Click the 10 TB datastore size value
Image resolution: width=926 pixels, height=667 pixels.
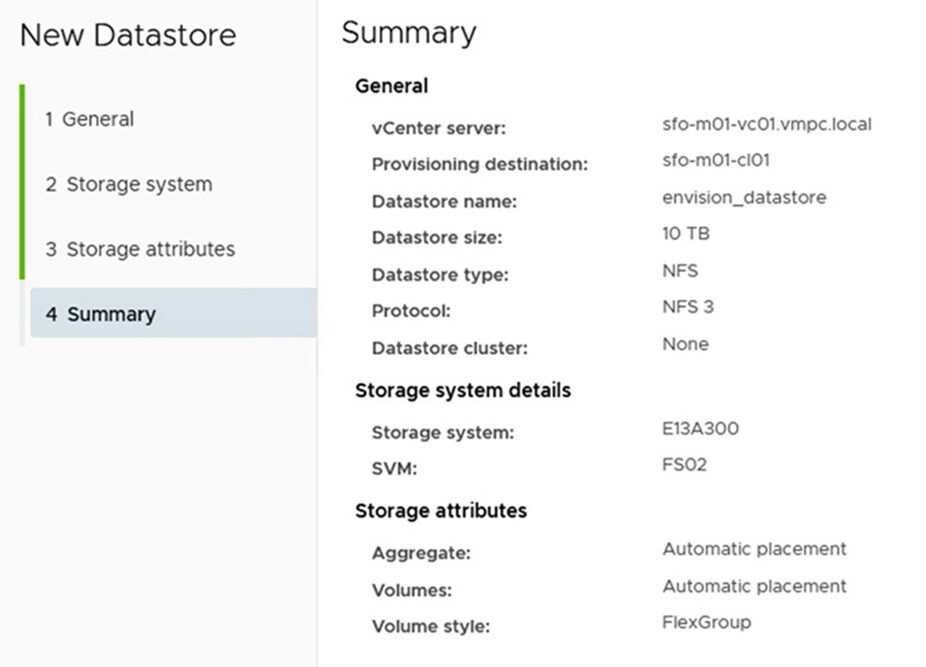point(685,234)
